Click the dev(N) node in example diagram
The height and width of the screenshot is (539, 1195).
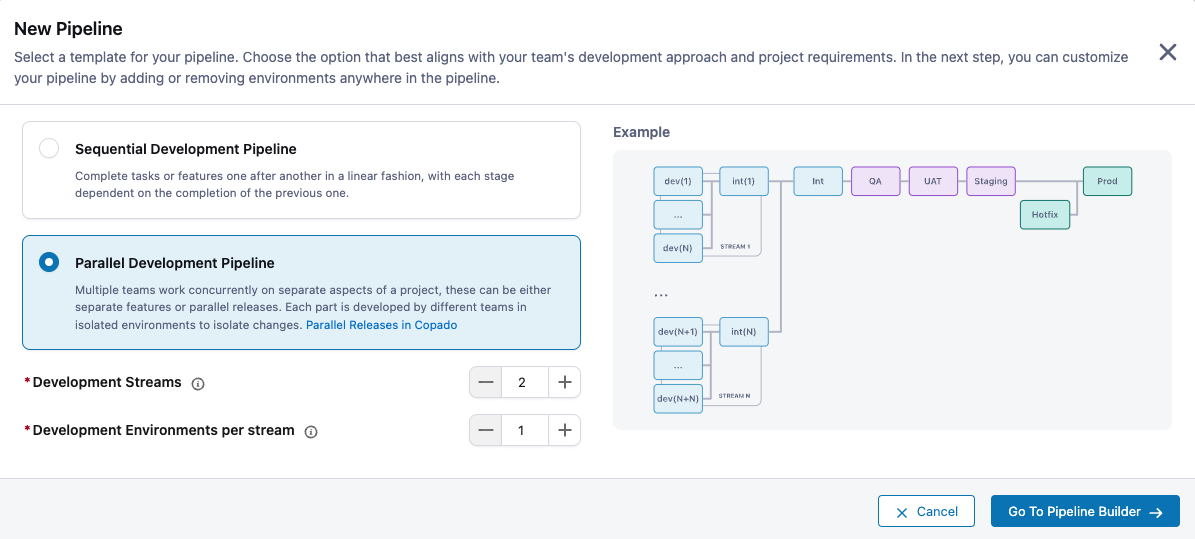[678, 249]
